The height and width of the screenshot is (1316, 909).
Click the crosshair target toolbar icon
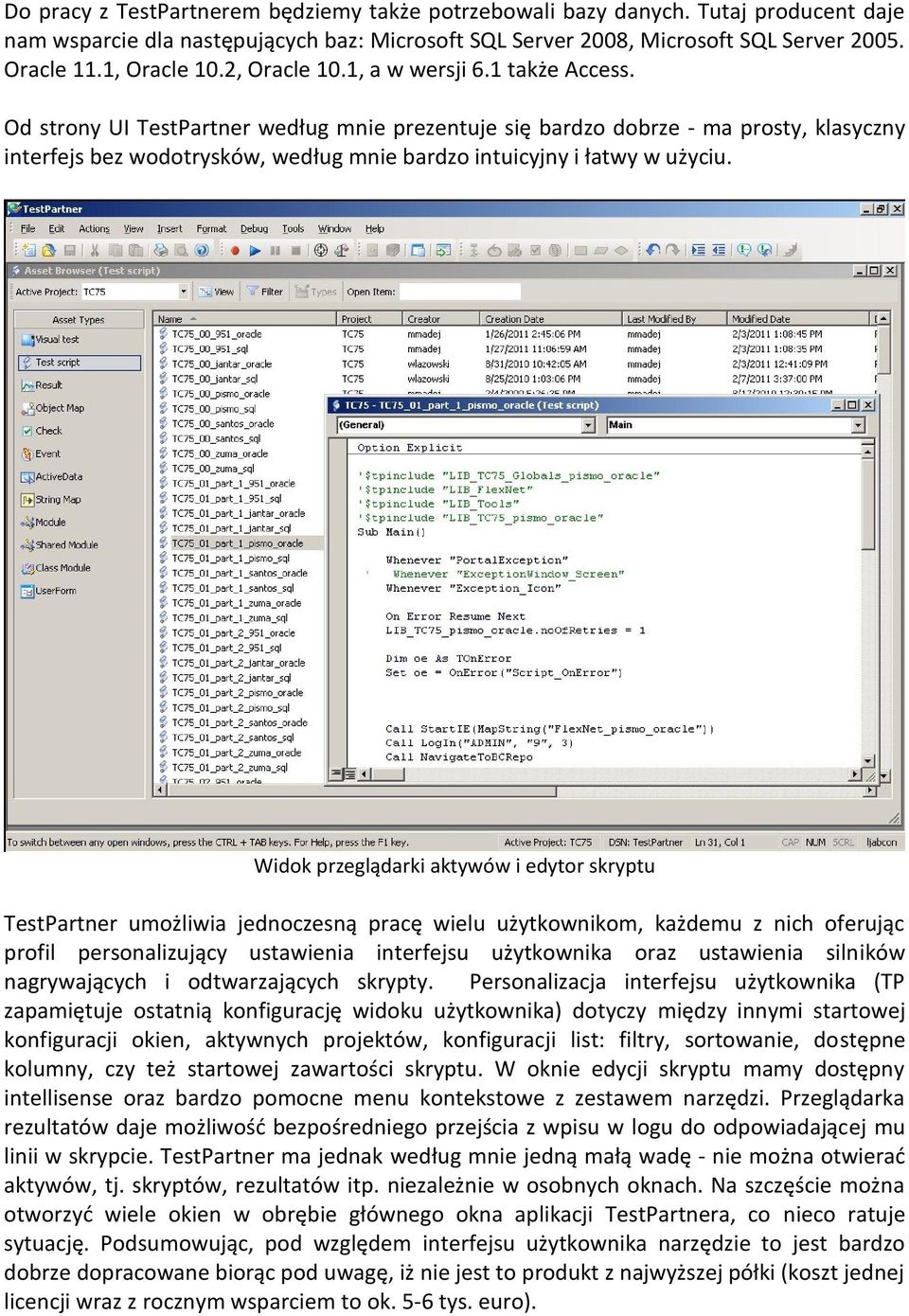pyautogui.click(x=321, y=251)
